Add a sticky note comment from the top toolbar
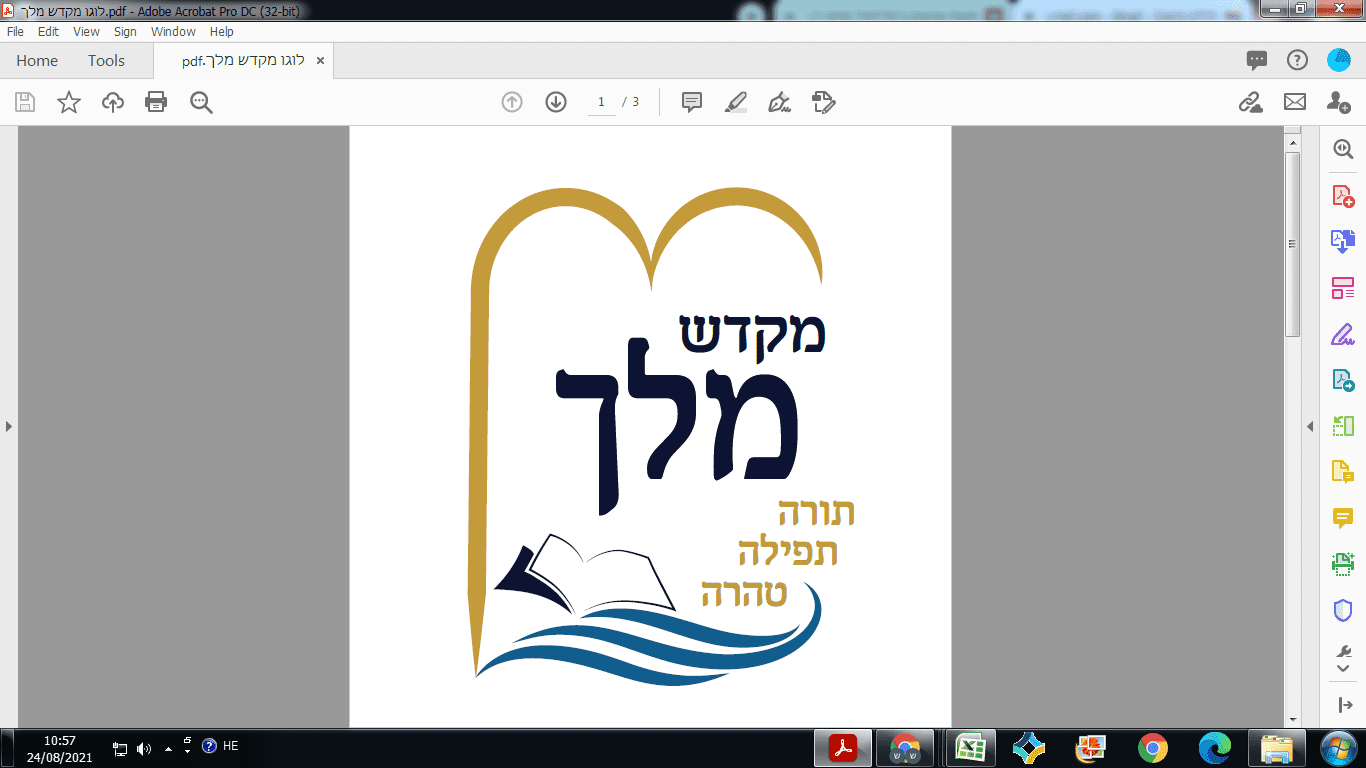The image size is (1366, 768). (691, 102)
